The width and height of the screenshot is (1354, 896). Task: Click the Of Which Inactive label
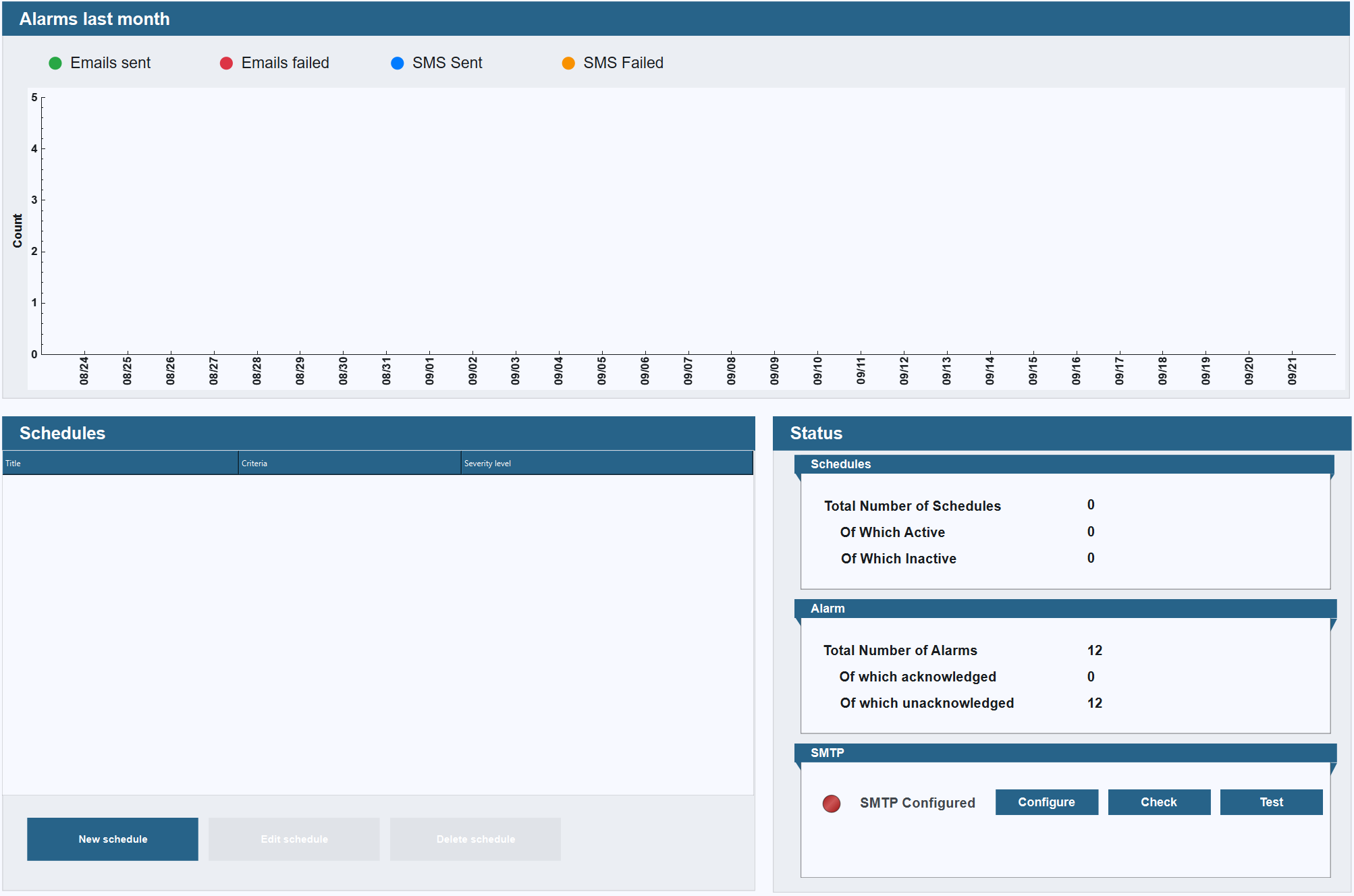coord(898,559)
